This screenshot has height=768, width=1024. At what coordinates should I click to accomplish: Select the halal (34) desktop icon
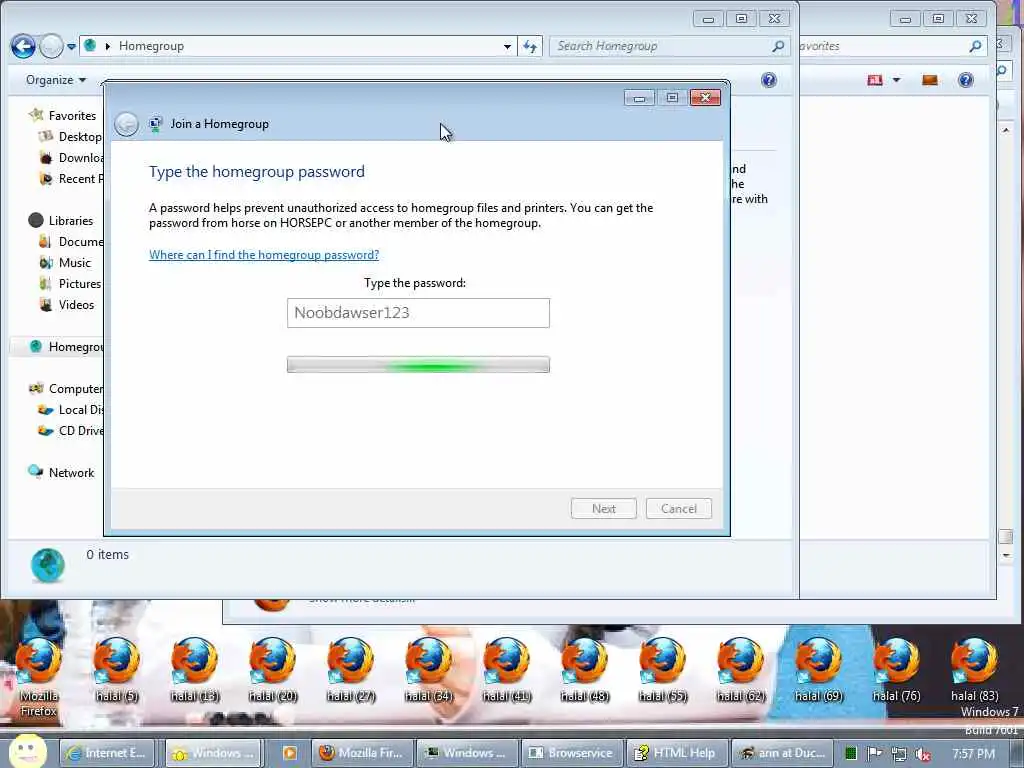coord(428,669)
